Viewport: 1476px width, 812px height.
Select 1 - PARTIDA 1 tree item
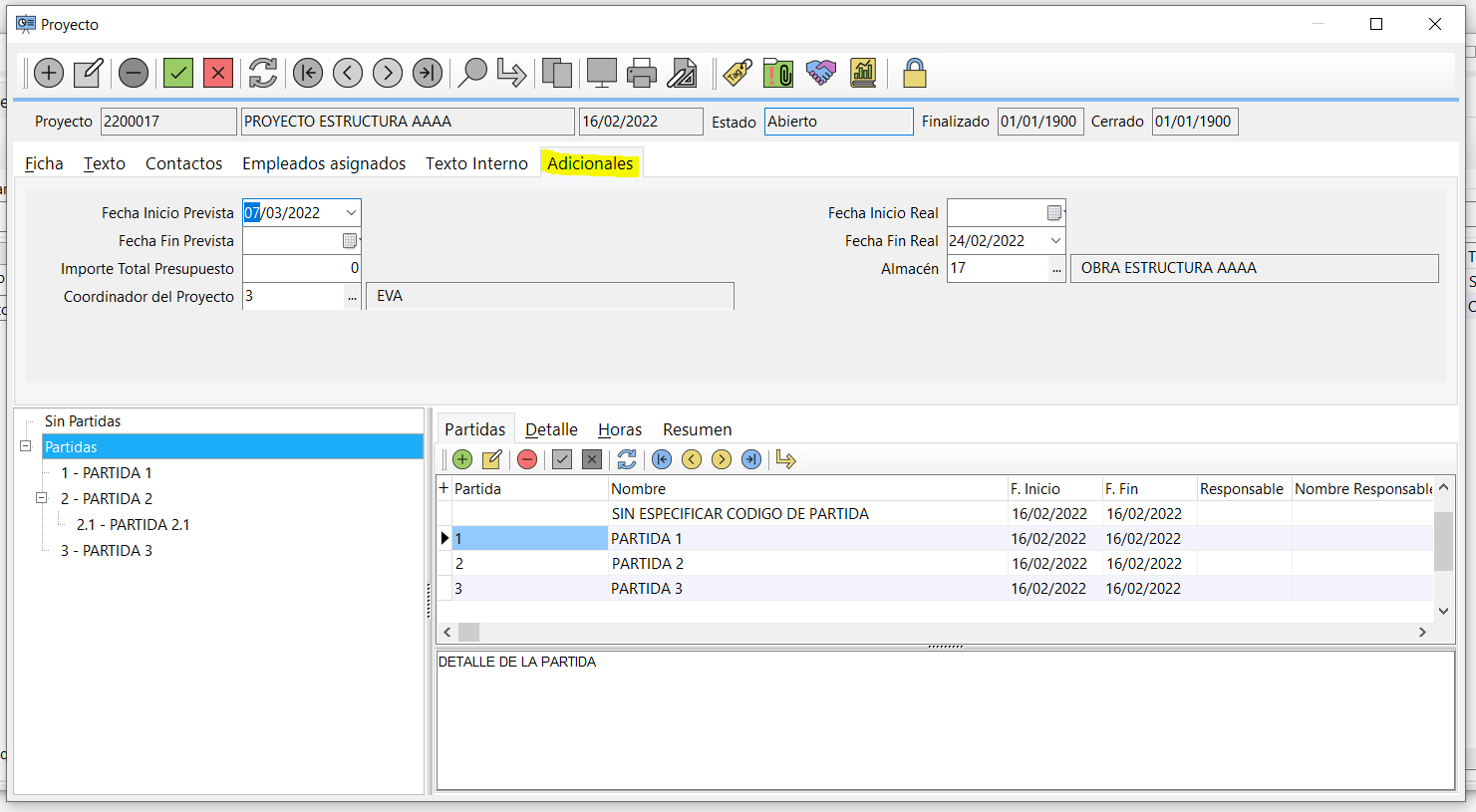click(107, 473)
